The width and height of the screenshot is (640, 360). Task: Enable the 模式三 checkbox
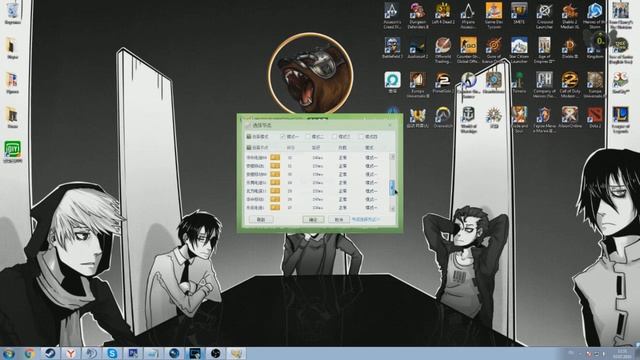[x=334, y=137]
